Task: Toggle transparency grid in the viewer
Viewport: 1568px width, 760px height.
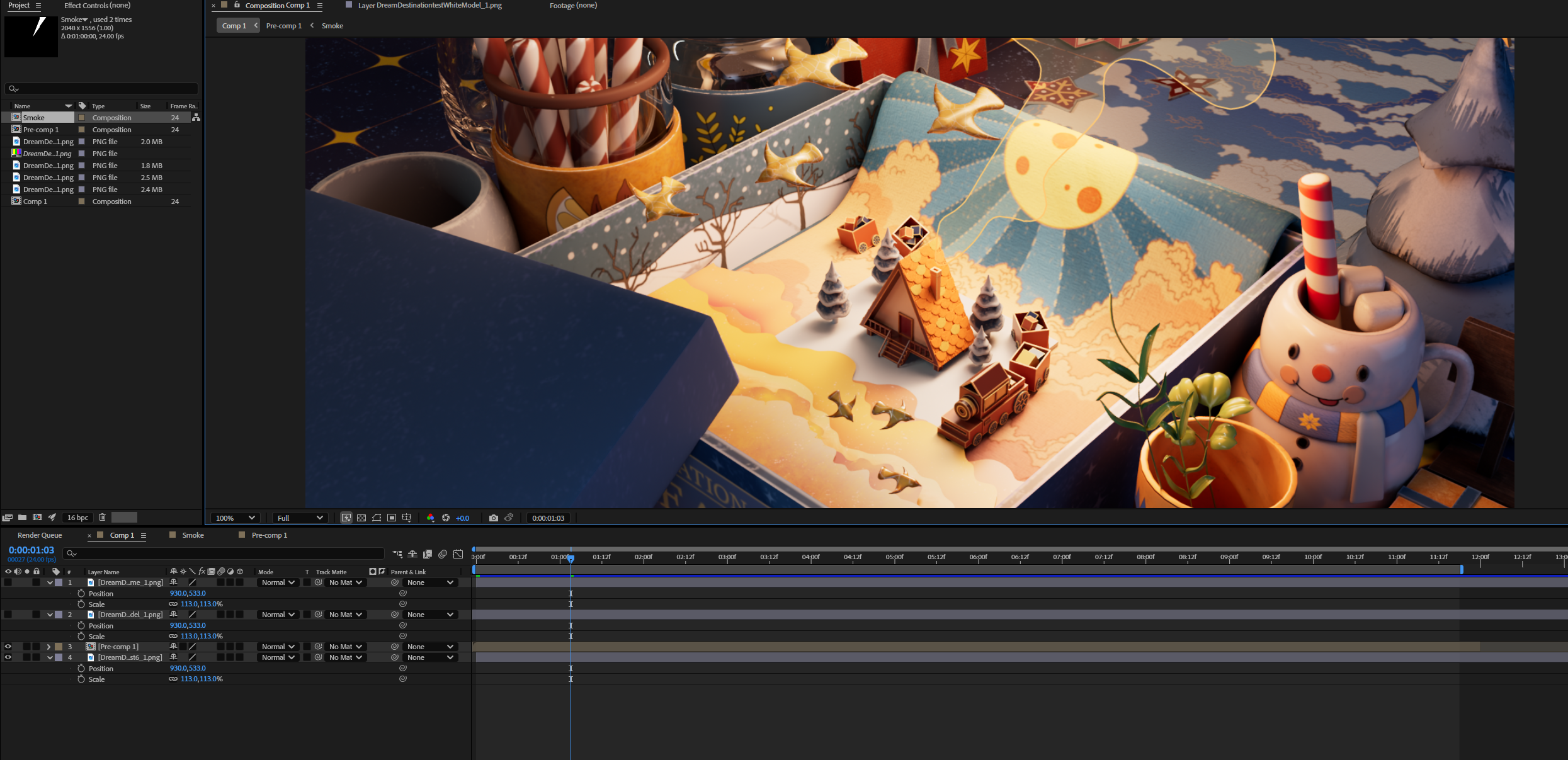Action: point(361,518)
